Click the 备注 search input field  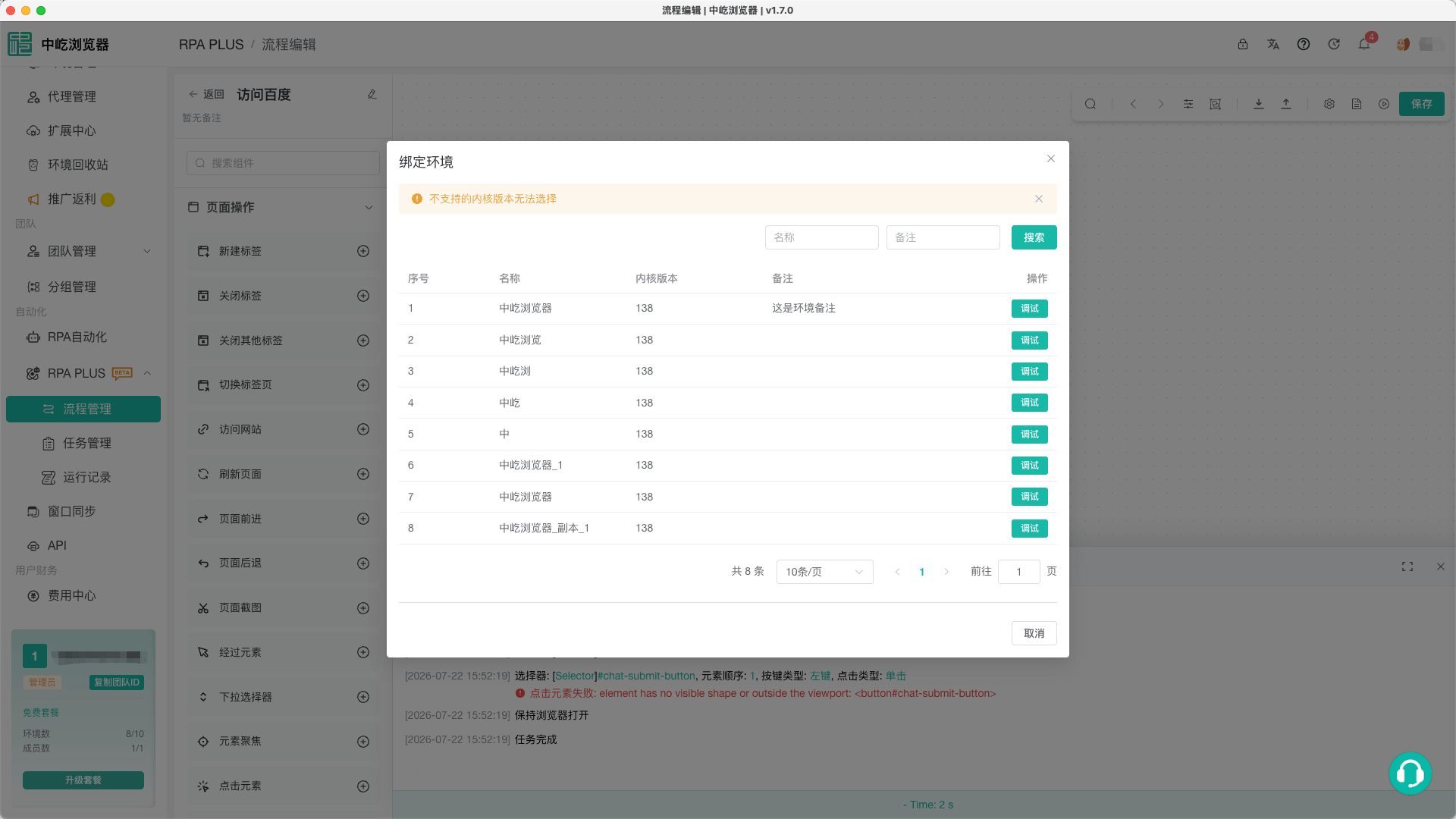click(x=943, y=237)
